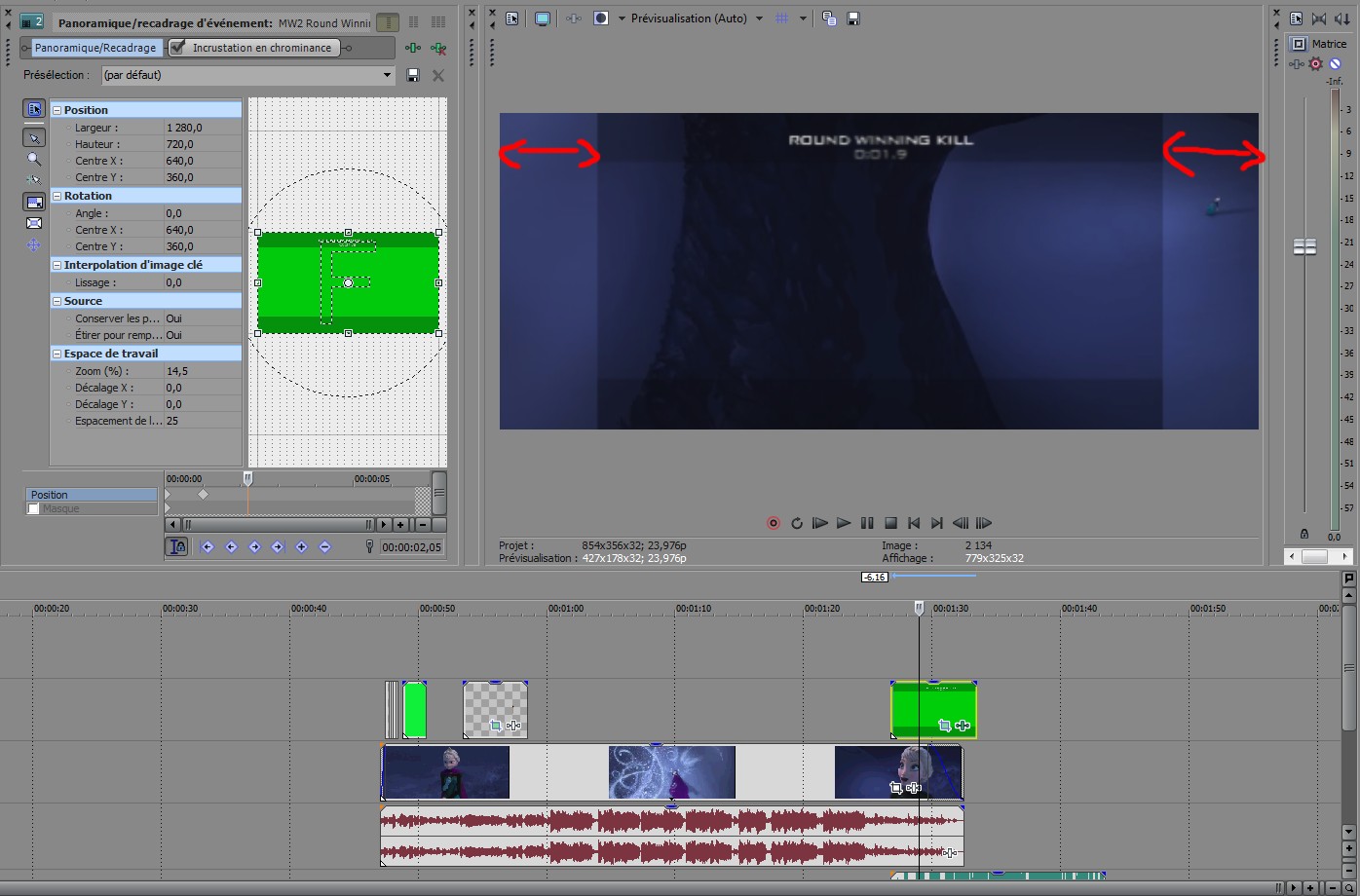The image size is (1360, 896).
Task: Open overlays dropdown arrow beside grid
Action: (803, 19)
